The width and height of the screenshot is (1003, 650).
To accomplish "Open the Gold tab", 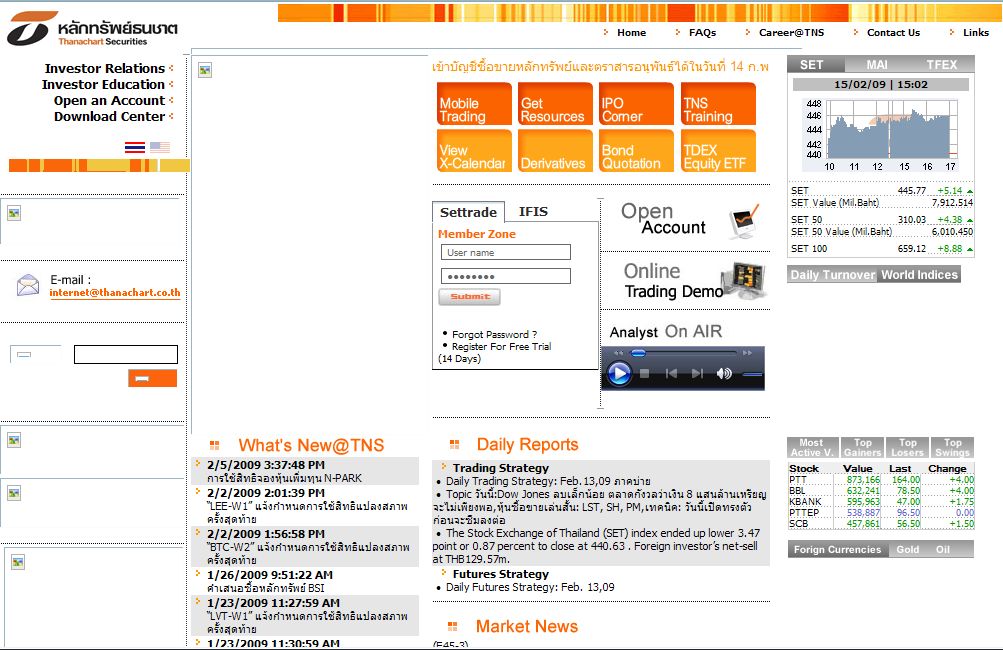I will pyautogui.click(x=907, y=550).
